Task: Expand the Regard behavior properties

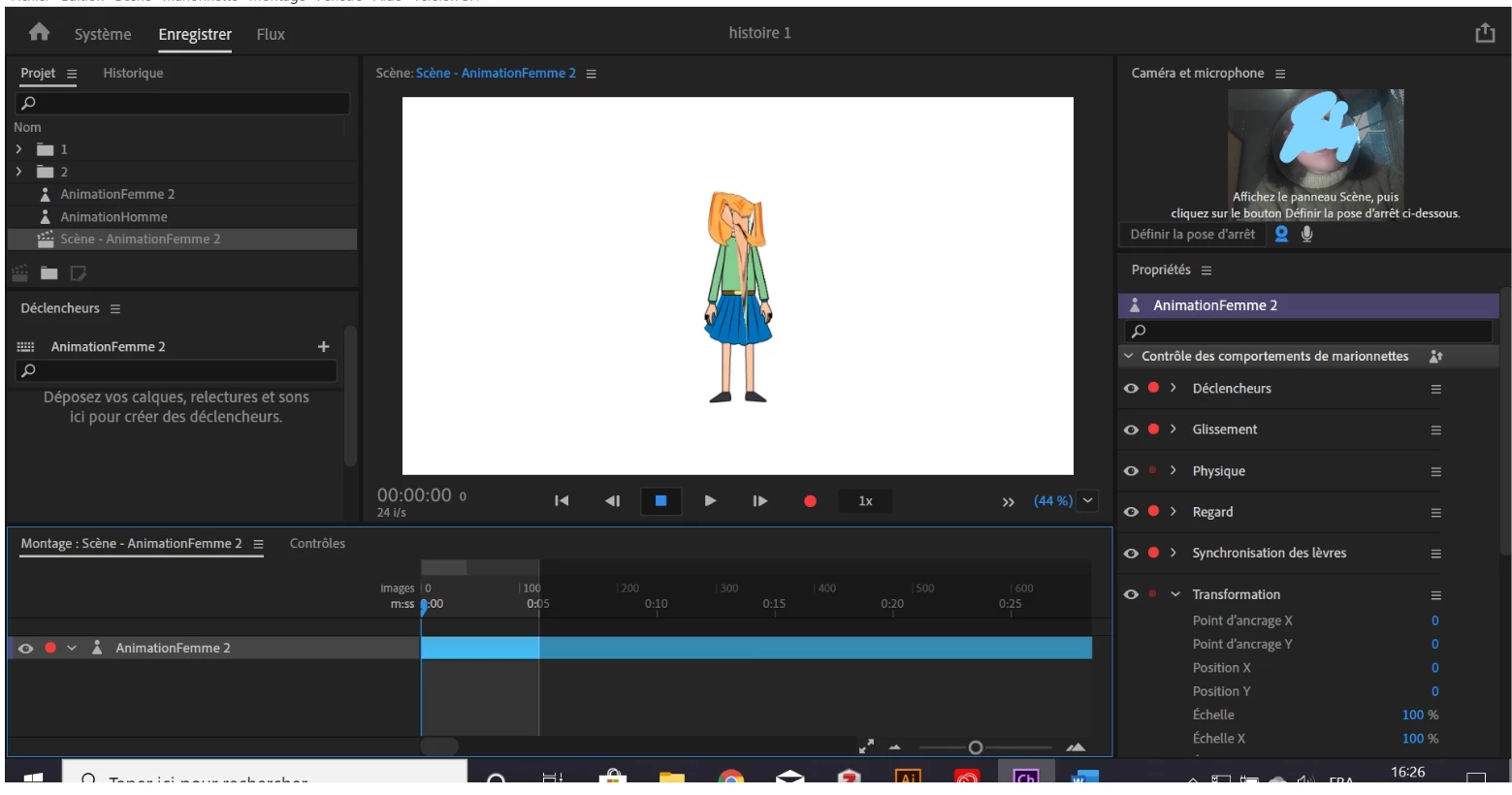Action: [1174, 512]
